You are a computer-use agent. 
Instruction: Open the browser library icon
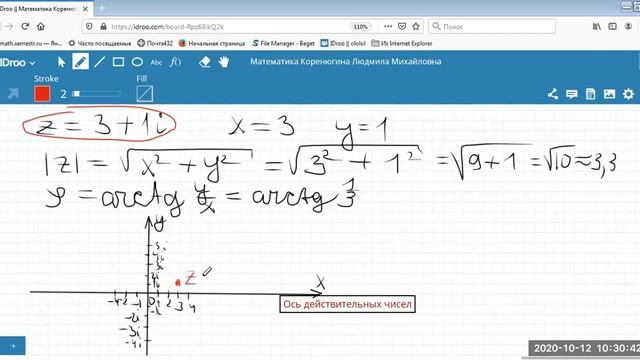pos(597,27)
